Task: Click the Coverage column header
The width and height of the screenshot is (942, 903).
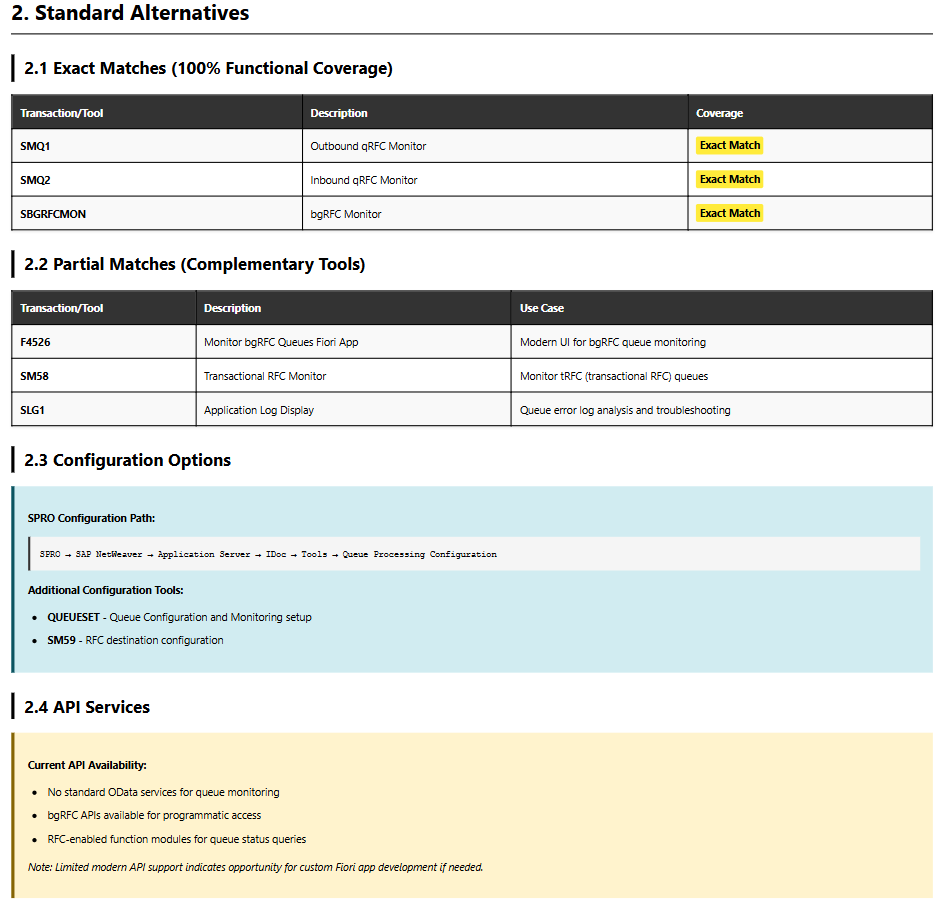Action: click(719, 113)
